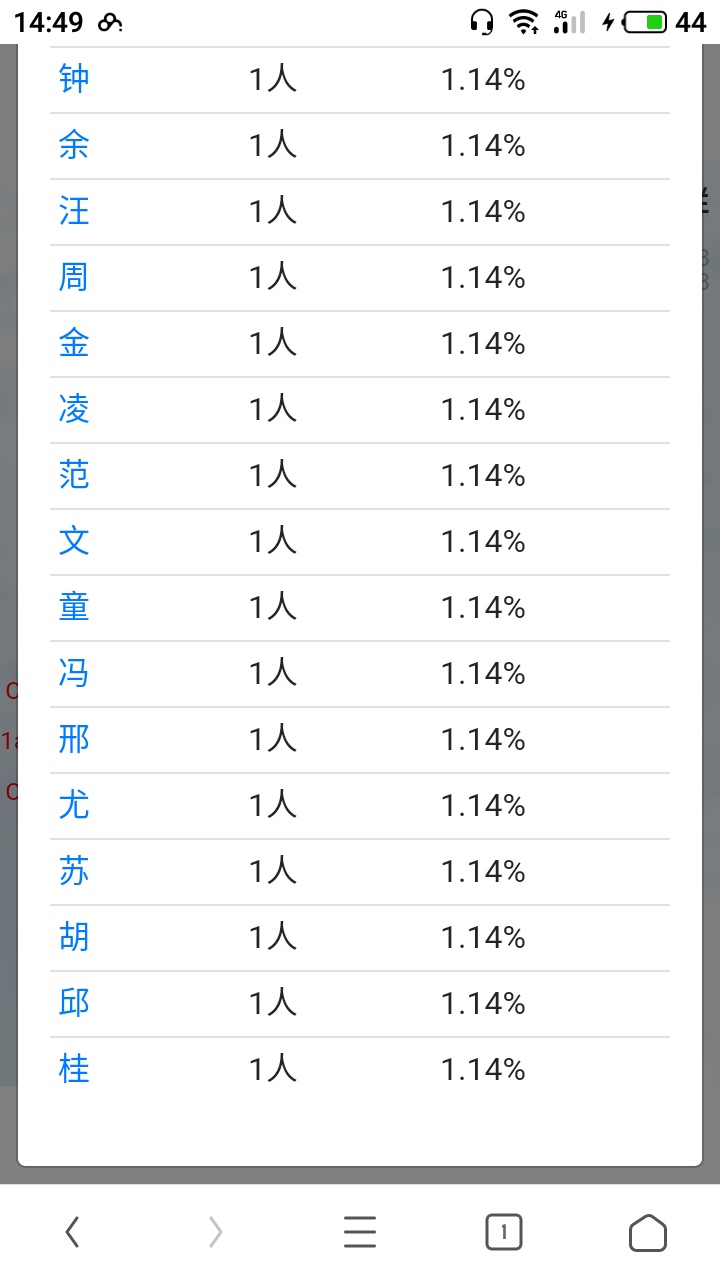Open the 周 surname link
The width and height of the screenshot is (720, 1280).
point(74,277)
